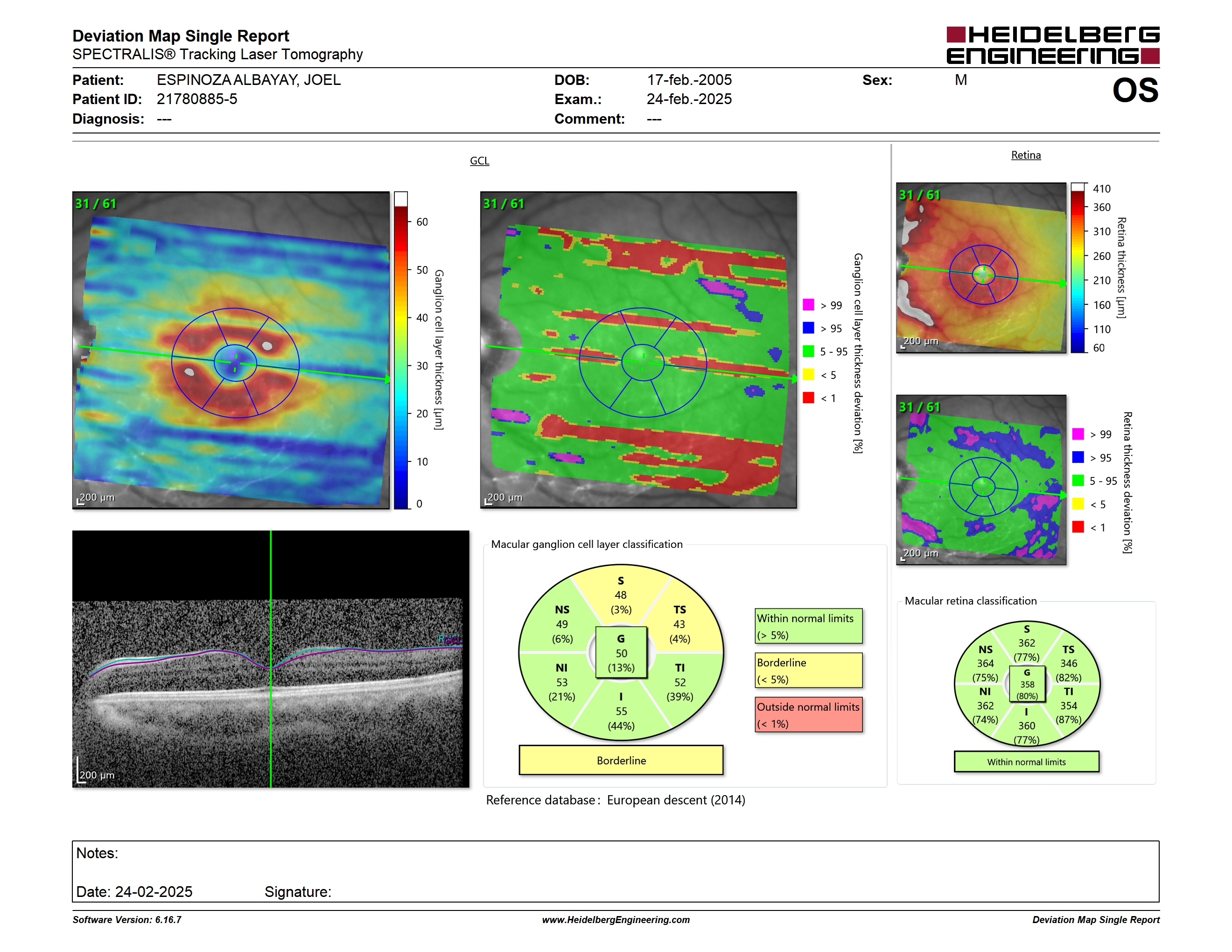1232x952 pixels.
Task: Click the blue >95 swatch in Retina legend
Action: (x=1078, y=457)
